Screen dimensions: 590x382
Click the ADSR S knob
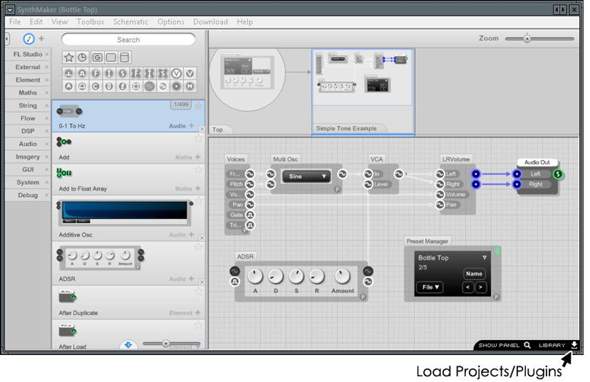click(296, 277)
